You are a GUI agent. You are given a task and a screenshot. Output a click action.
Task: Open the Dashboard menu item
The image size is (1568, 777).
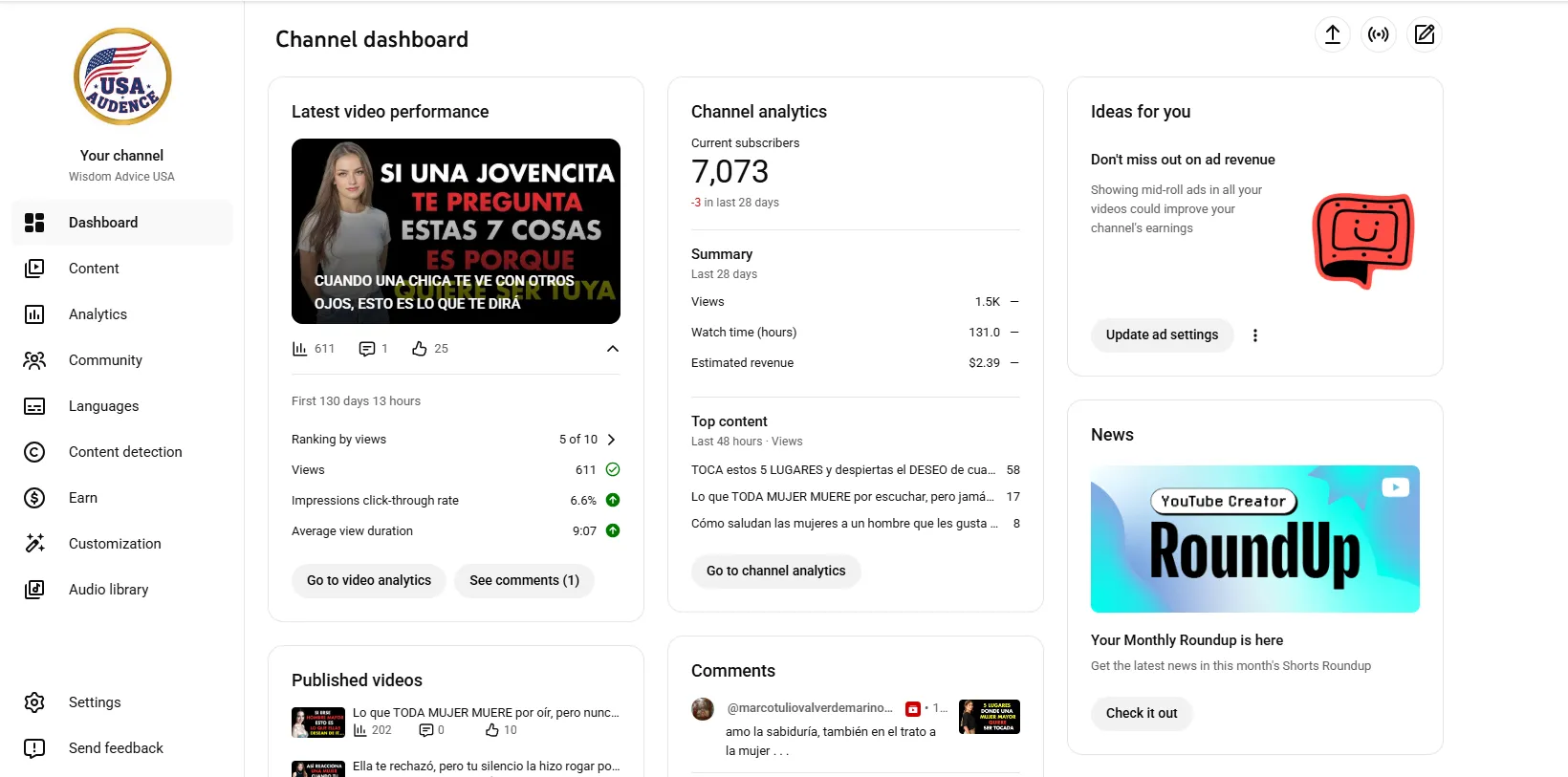point(122,223)
